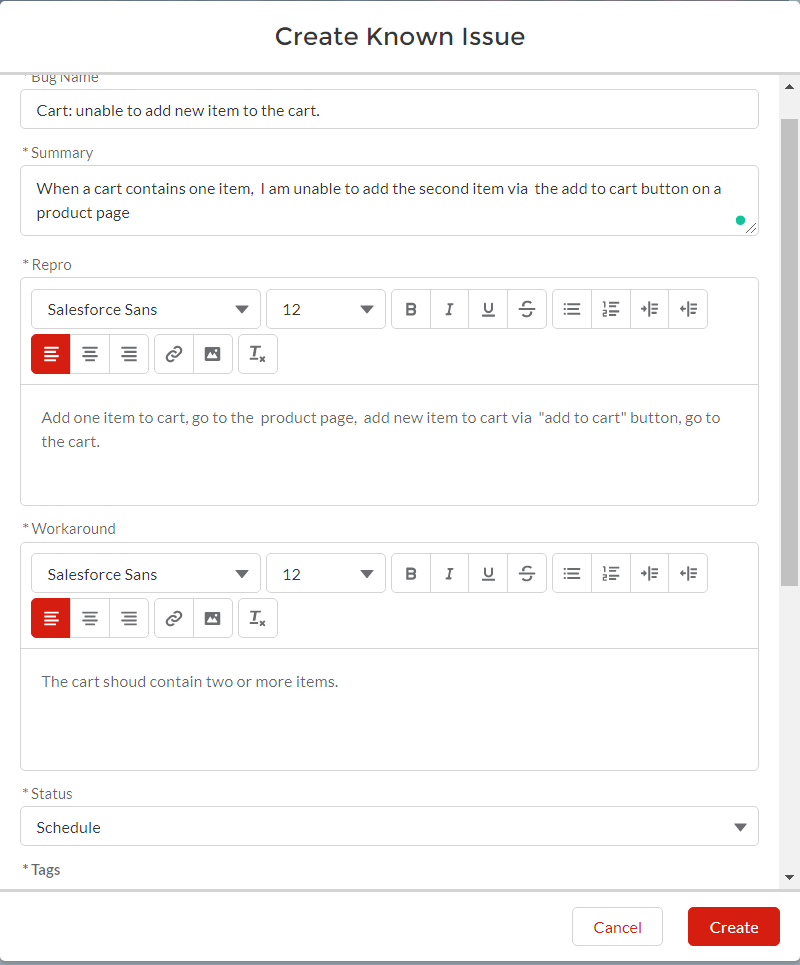Insert numbered list in the Workaround editor

[x=611, y=574]
